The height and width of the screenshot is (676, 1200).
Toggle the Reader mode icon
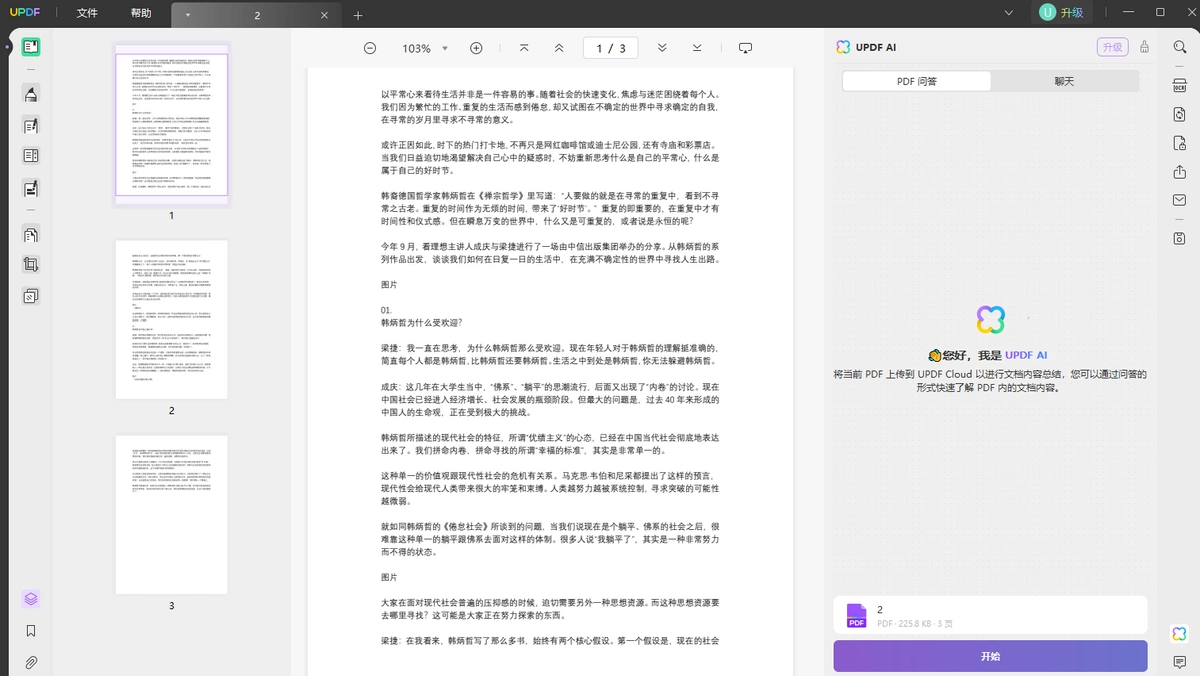click(31, 47)
